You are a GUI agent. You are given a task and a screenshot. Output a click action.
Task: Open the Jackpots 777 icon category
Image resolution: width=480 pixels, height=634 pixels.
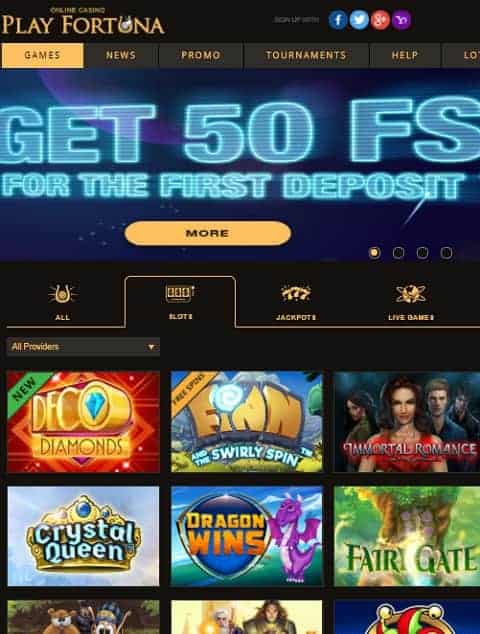[296, 294]
